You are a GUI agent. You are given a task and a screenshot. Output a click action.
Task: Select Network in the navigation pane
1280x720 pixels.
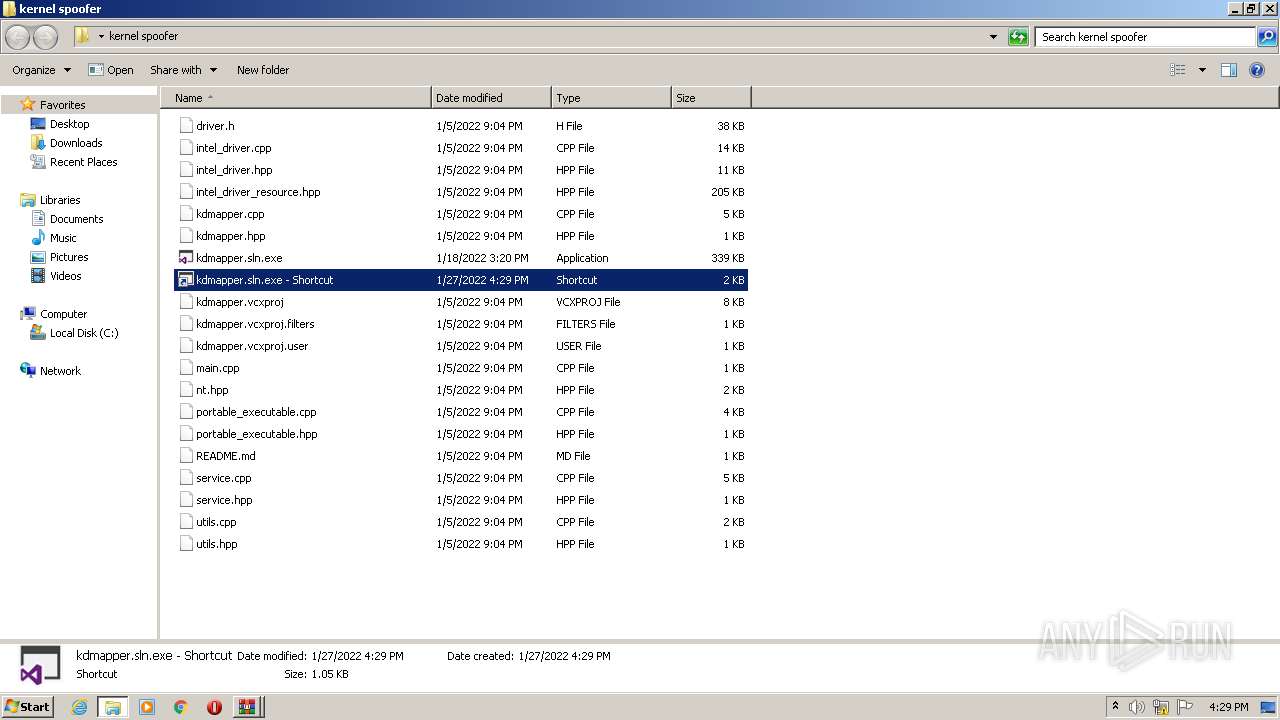tap(60, 371)
